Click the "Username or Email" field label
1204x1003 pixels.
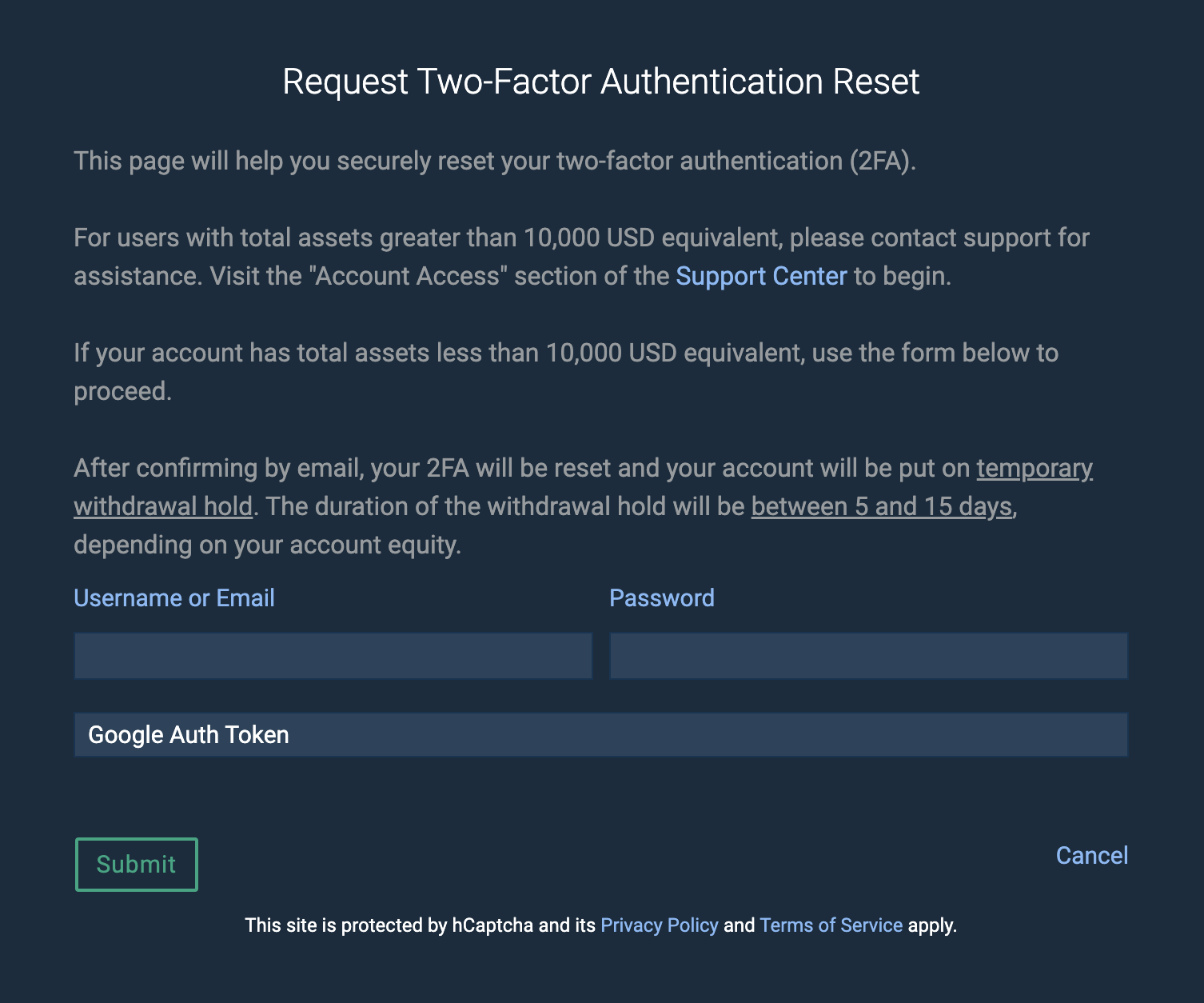click(x=174, y=598)
